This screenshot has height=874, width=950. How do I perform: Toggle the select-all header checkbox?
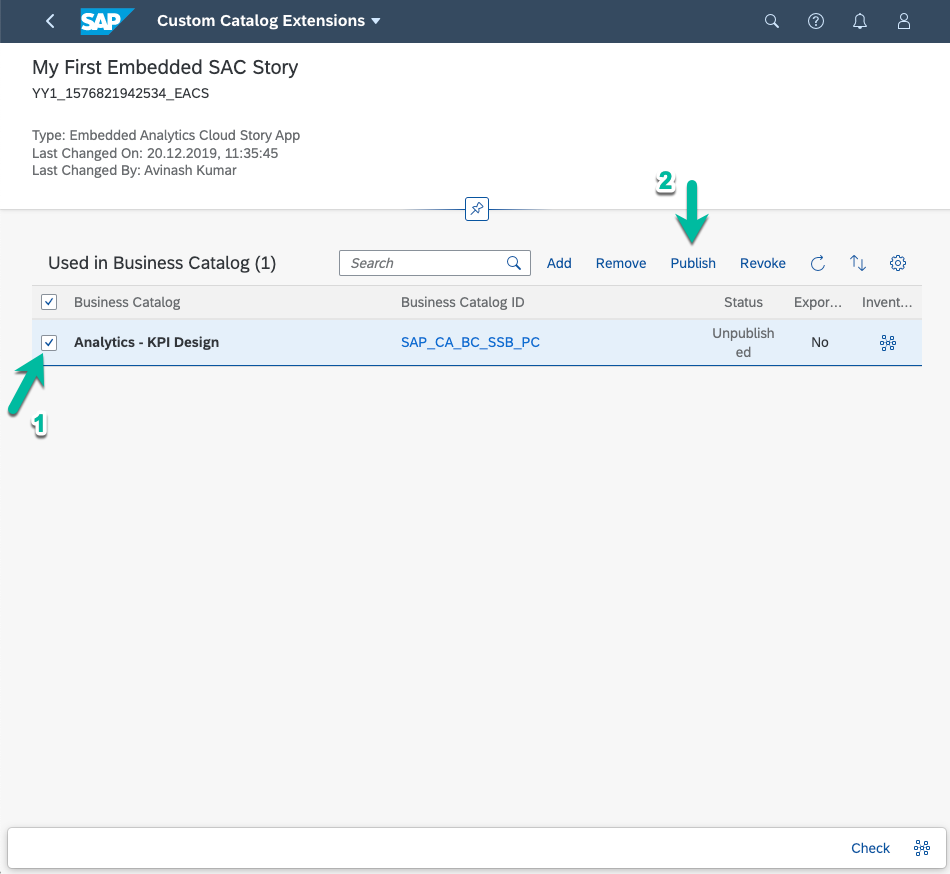pyautogui.click(x=50, y=302)
